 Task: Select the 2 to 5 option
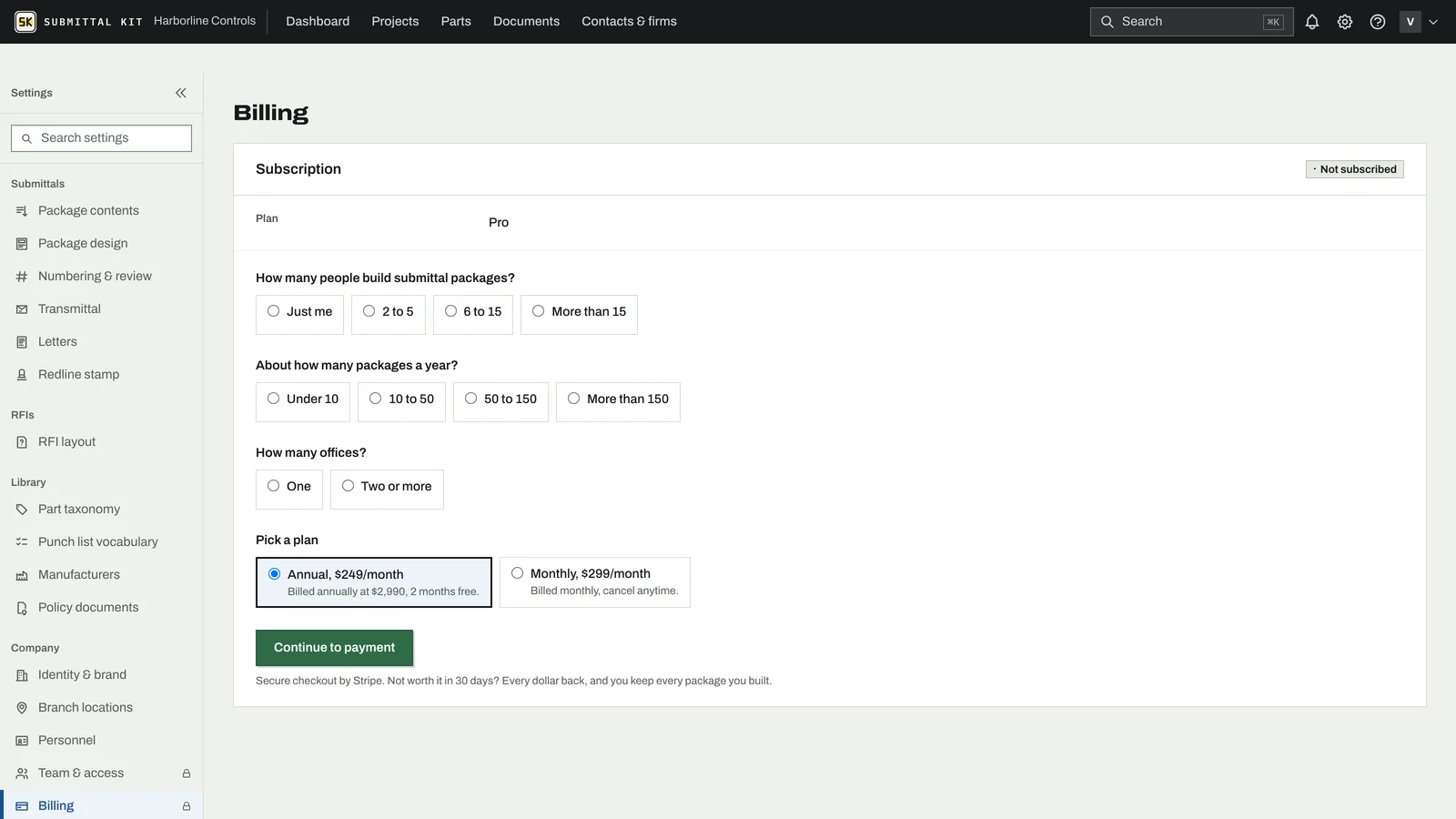click(x=389, y=314)
